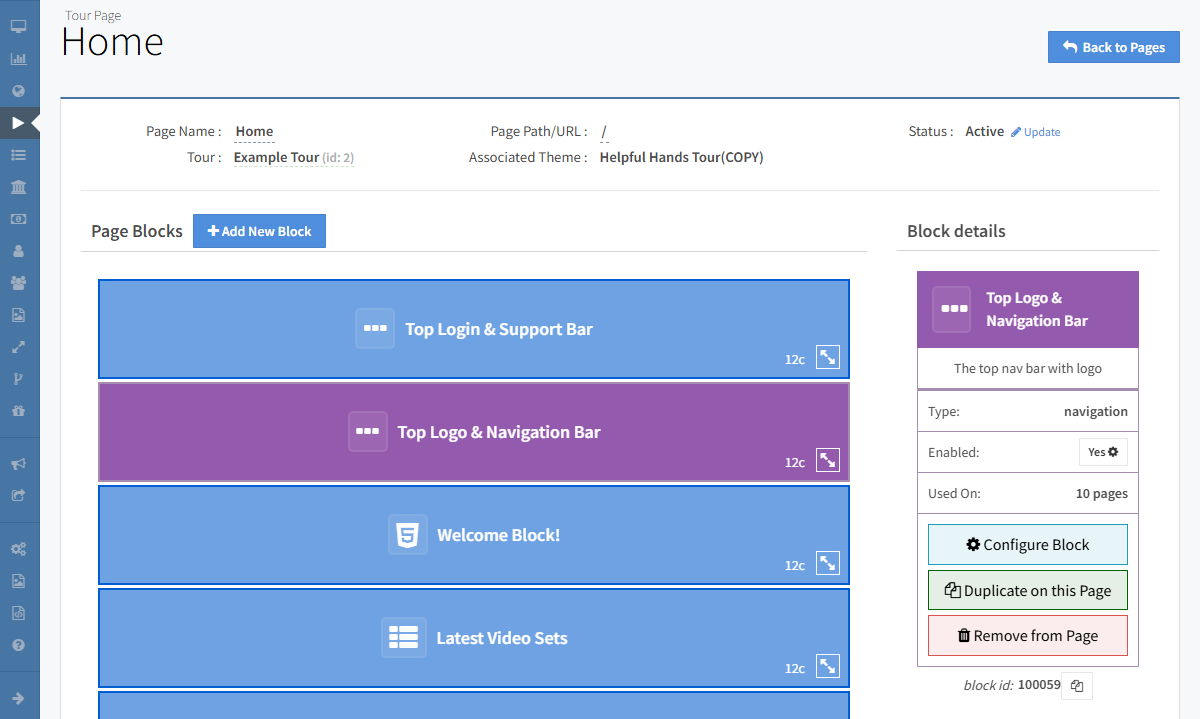Click the monitor icon in the sidebar

click(18, 26)
